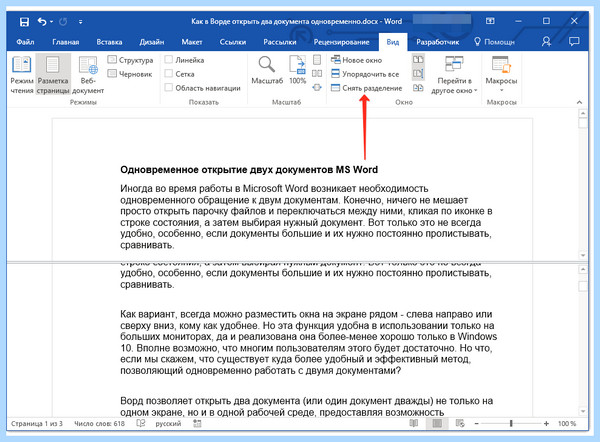Click zoom in plus button
This screenshot has height=442, width=600.
pos(546,424)
